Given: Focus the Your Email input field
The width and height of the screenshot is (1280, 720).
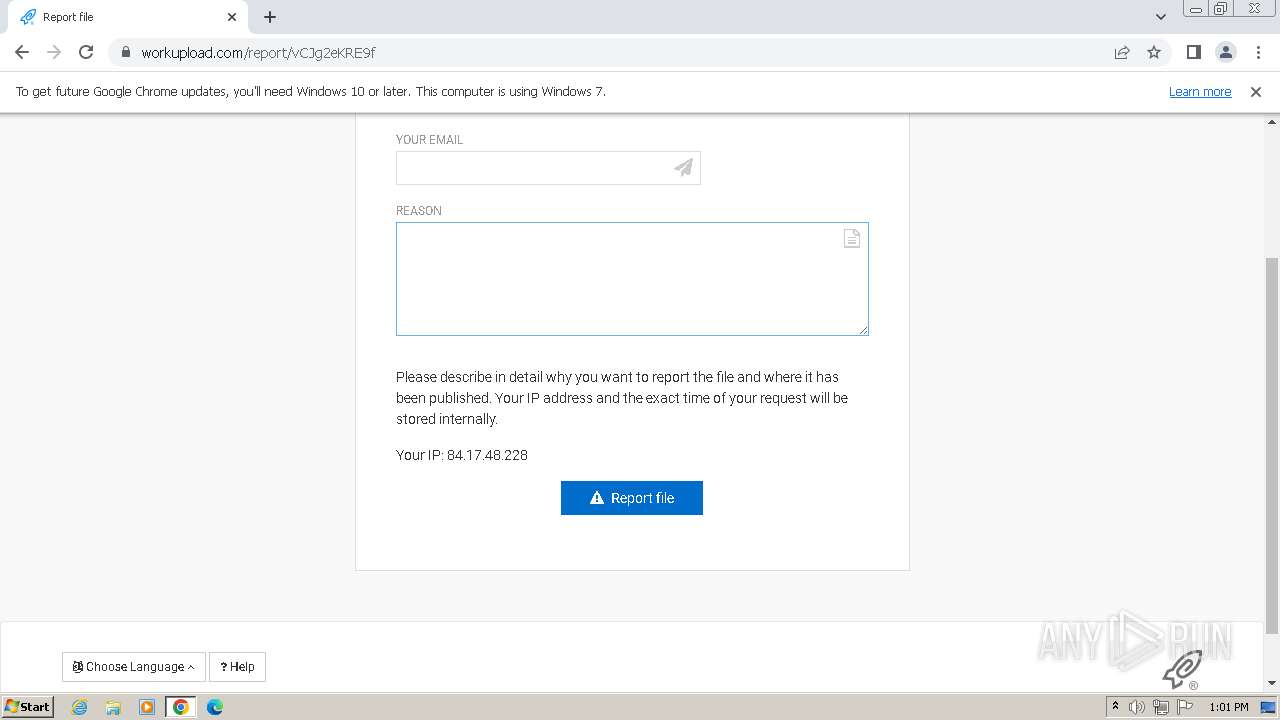Looking at the screenshot, I should 548,168.
